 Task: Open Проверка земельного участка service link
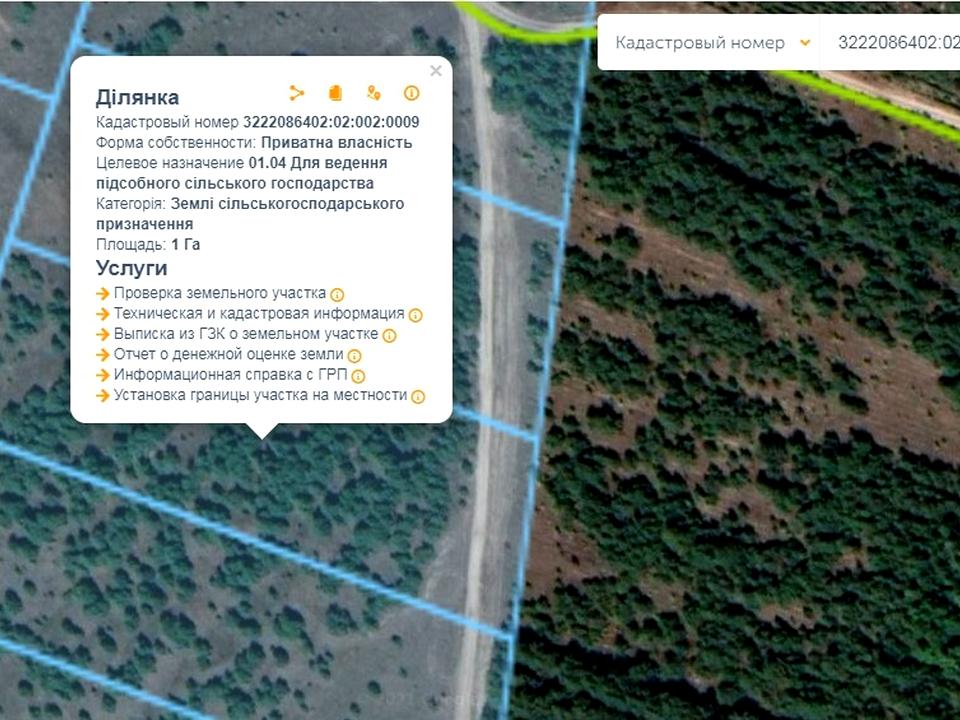click(x=219, y=293)
